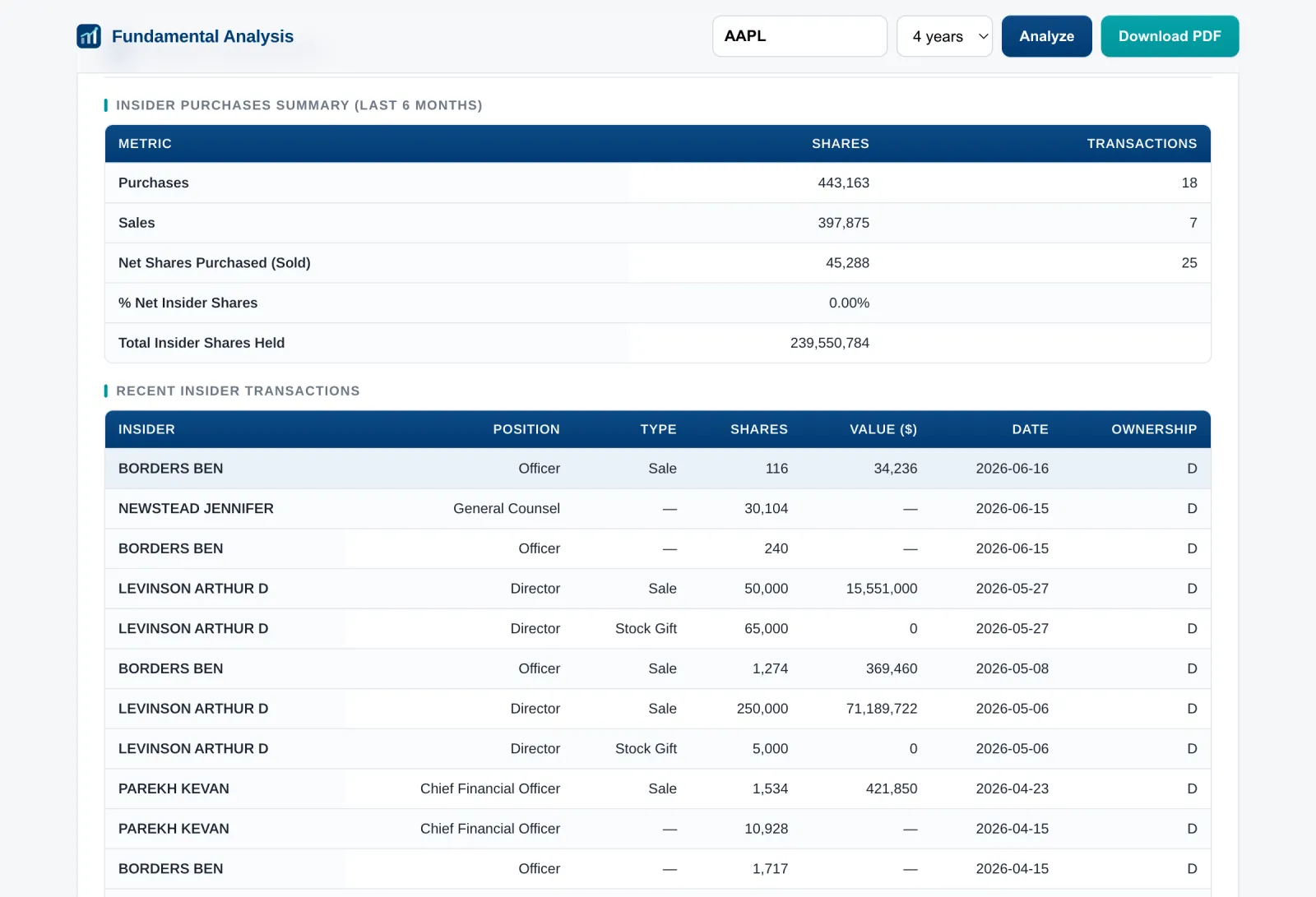Open the 4 years period dropdown
Screen dimensions: 1316x897
944,36
